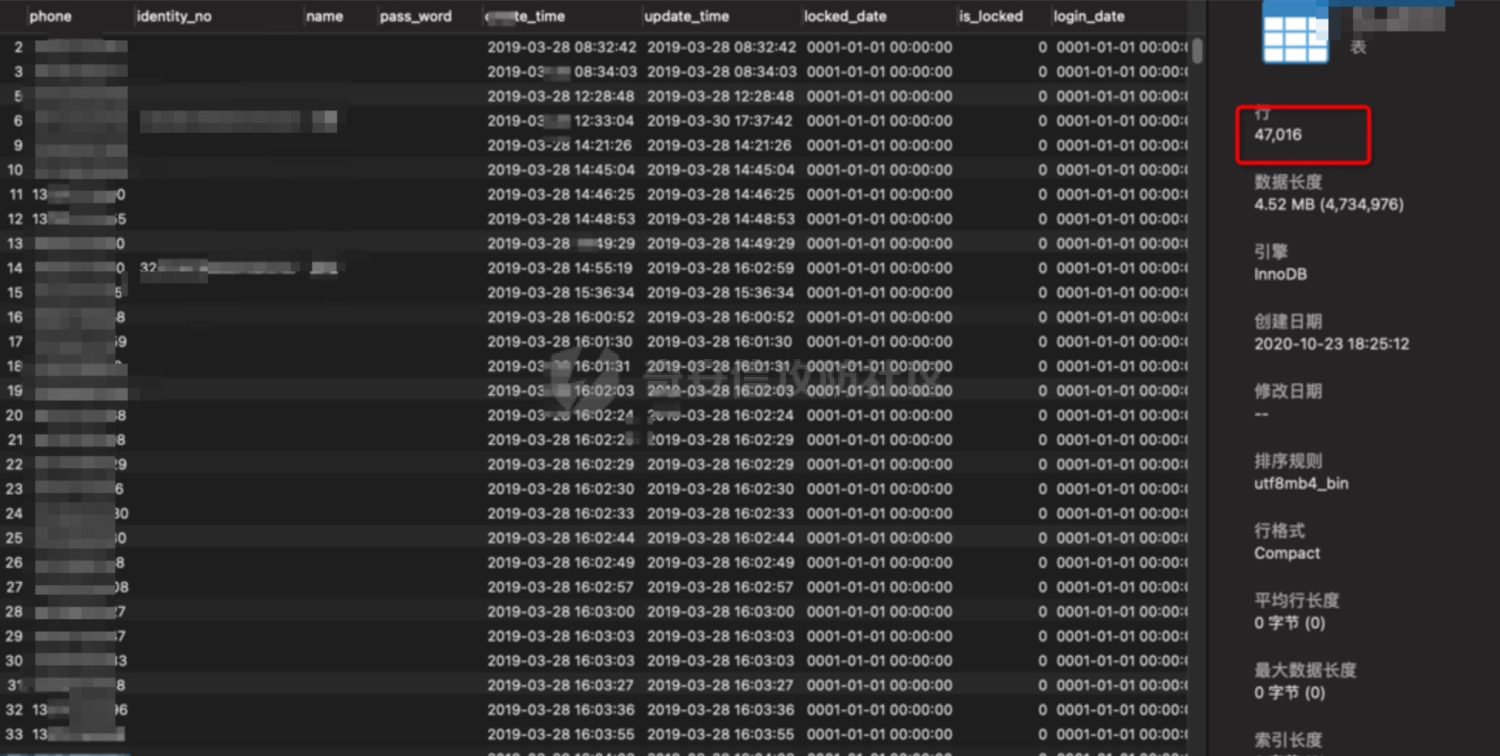Select the 最大数据长度 label
This screenshot has height=756, width=1500.
pyautogui.click(x=1305, y=670)
